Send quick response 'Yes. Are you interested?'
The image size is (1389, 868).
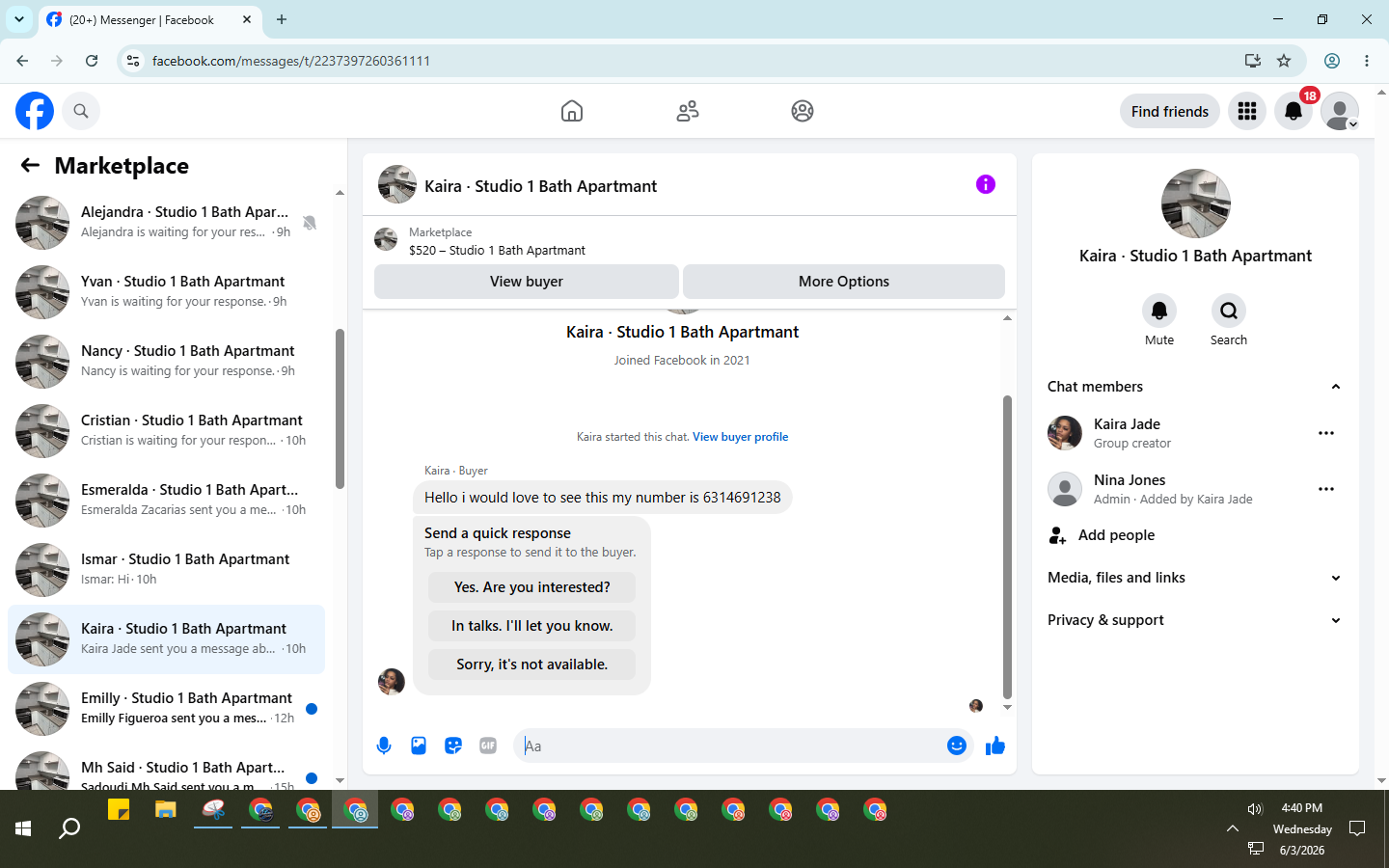coord(532,587)
